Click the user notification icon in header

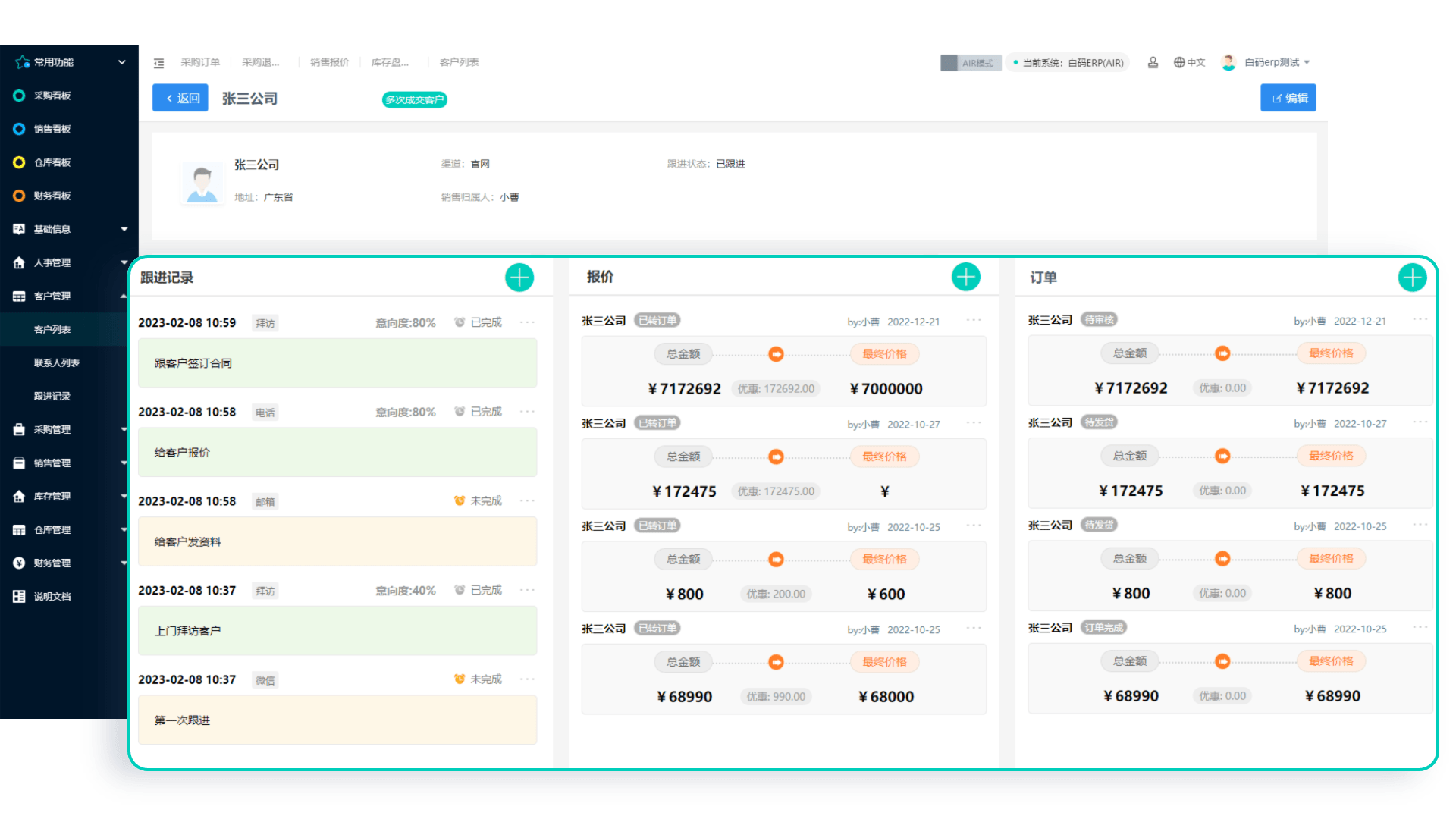1153,62
